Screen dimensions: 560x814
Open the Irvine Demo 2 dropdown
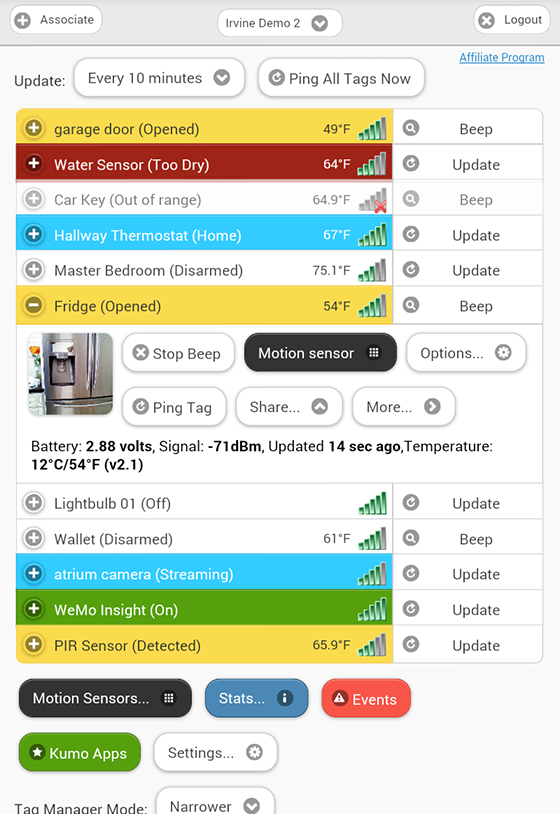[280, 23]
